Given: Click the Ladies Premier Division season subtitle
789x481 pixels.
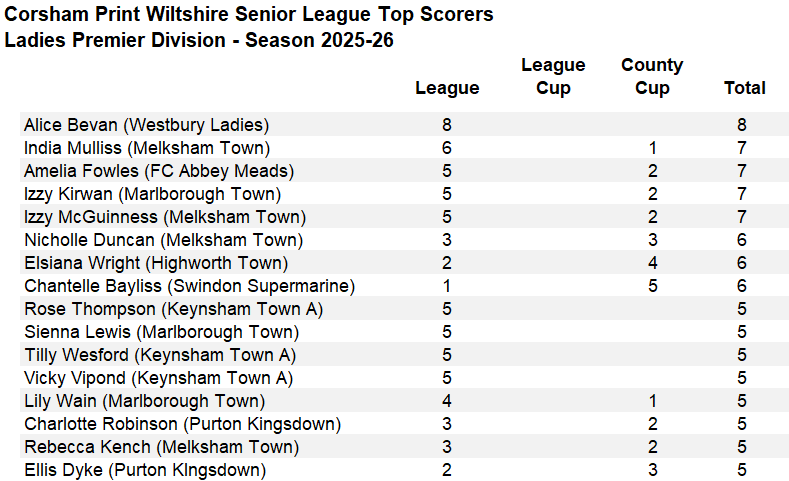Looking at the screenshot, I should coord(199,41).
